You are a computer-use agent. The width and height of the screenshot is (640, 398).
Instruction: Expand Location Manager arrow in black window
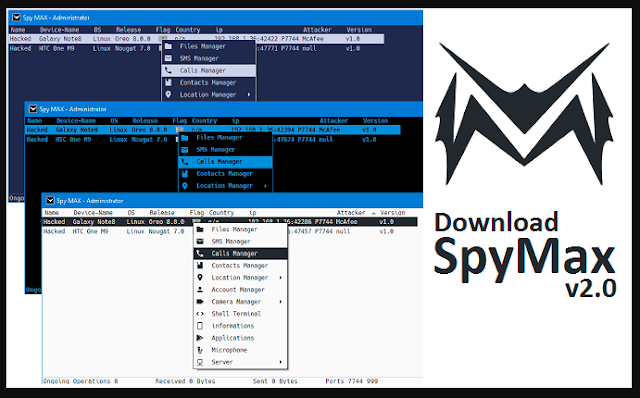(265, 186)
